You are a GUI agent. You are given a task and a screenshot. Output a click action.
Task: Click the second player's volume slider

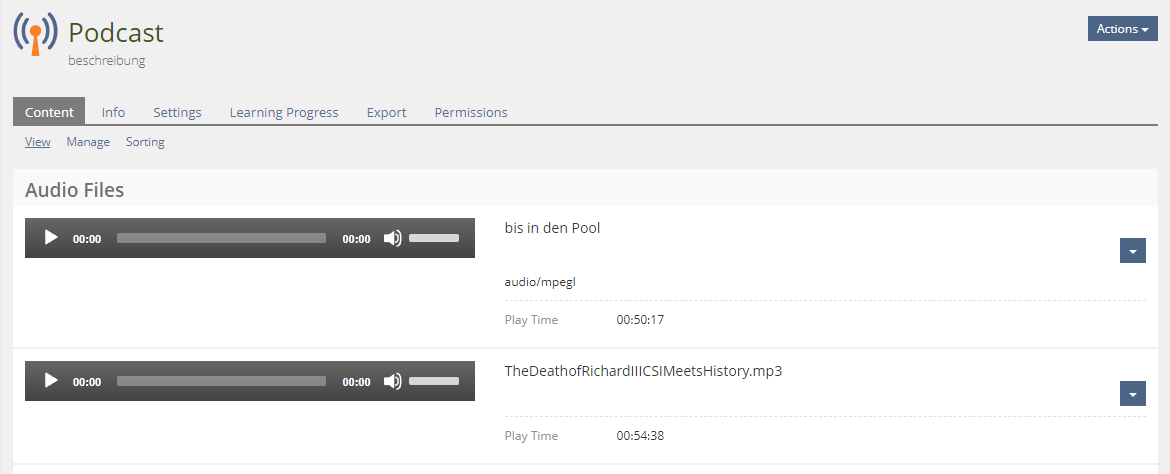pyautogui.click(x=434, y=381)
